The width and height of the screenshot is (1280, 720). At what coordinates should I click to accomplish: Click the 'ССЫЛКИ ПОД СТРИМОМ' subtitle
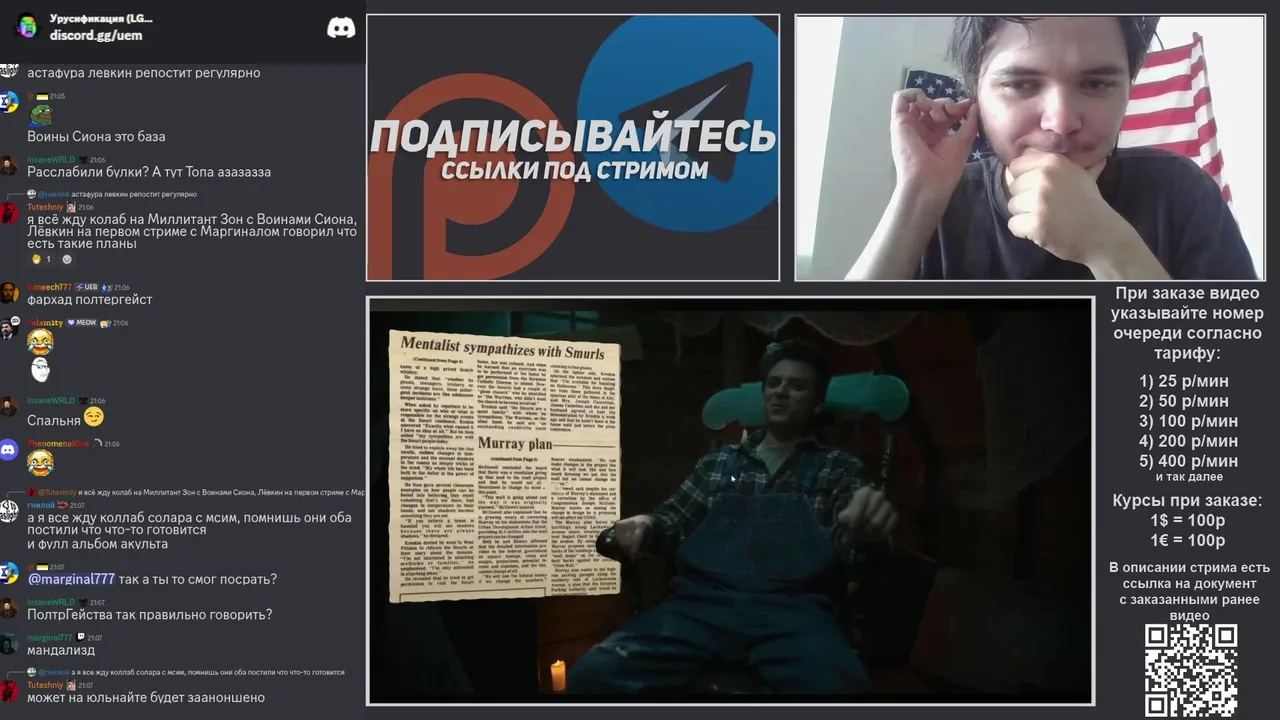pos(575,171)
